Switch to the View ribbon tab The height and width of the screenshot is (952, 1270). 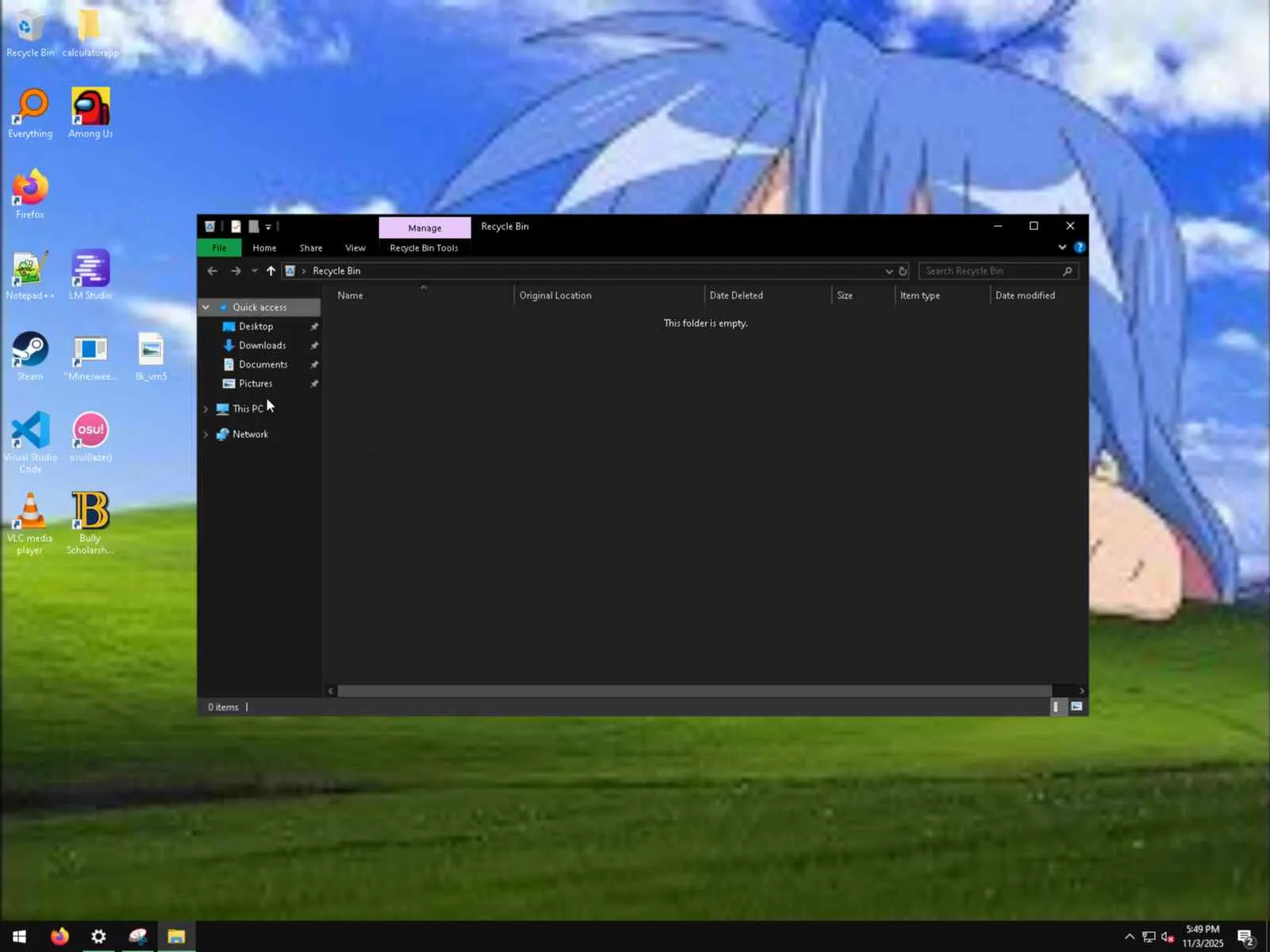tap(356, 248)
